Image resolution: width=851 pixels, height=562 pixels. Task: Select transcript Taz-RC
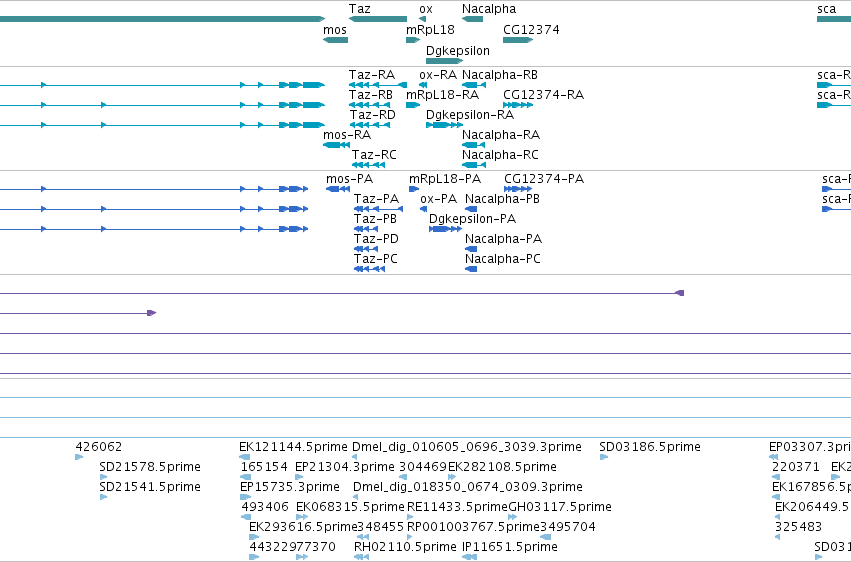[374, 155]
